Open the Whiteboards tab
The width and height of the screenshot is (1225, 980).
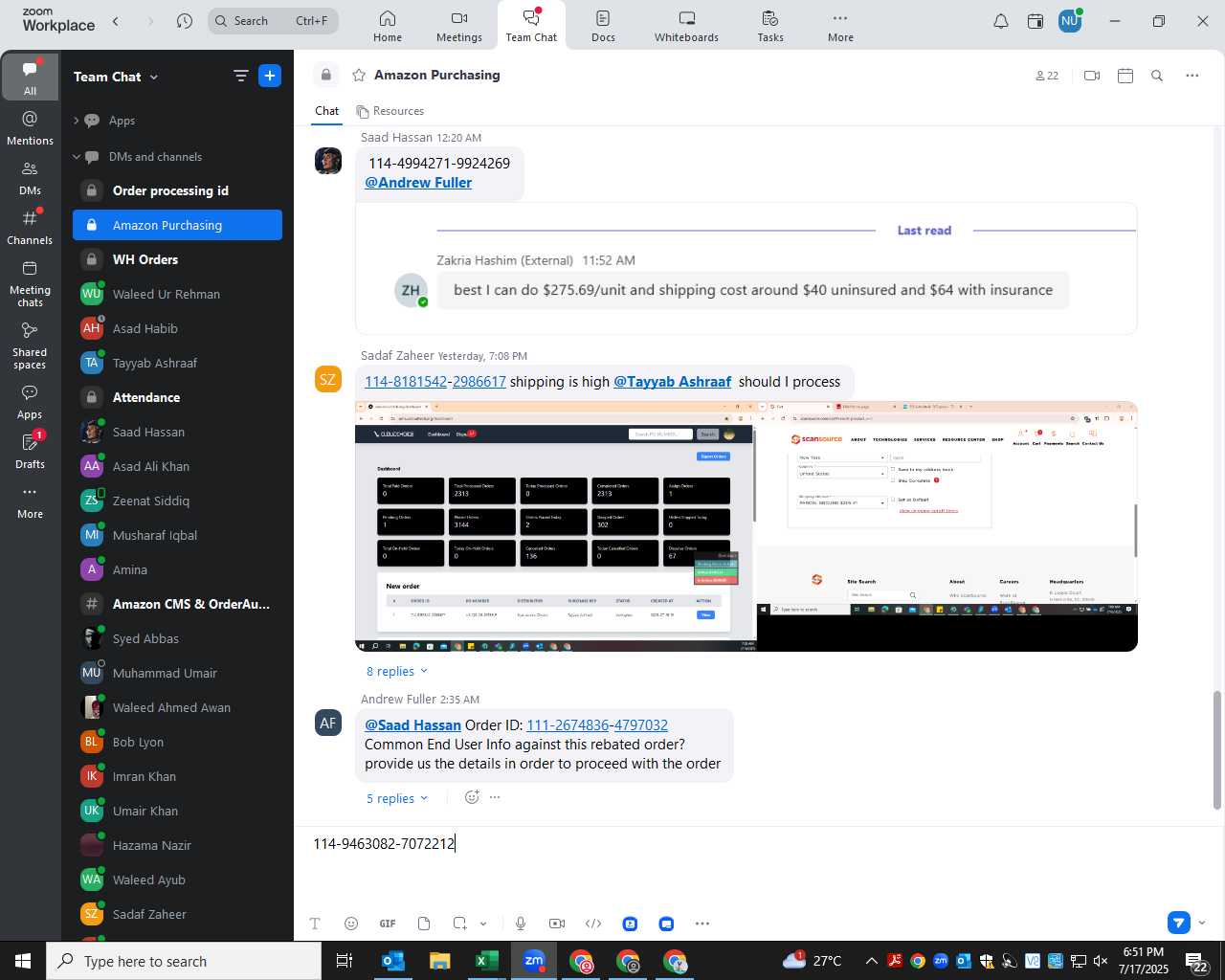coord(686,26)
